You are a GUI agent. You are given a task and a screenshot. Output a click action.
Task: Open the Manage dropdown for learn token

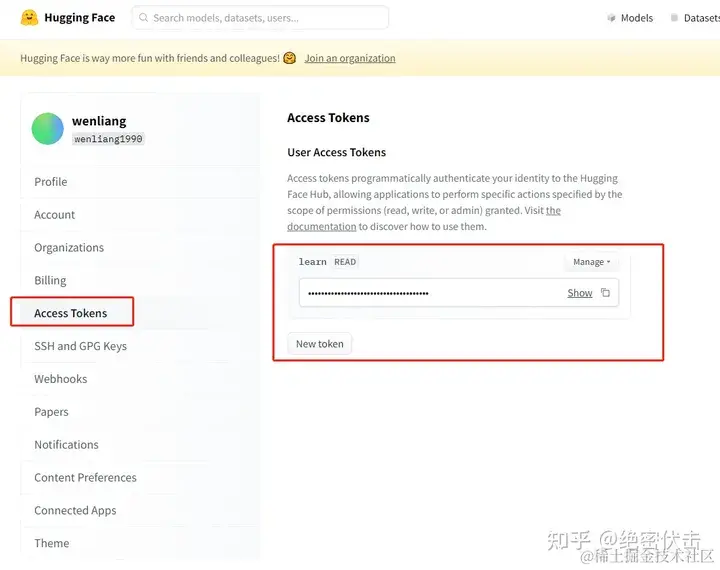pos(591,262)
